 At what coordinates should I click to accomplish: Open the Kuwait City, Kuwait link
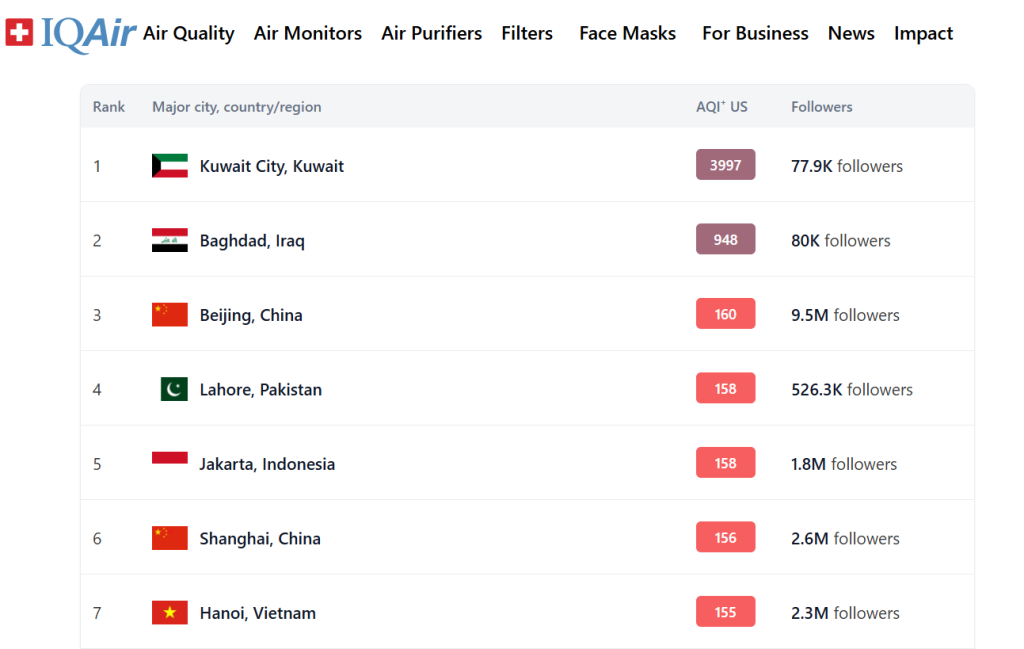point(271,166)
